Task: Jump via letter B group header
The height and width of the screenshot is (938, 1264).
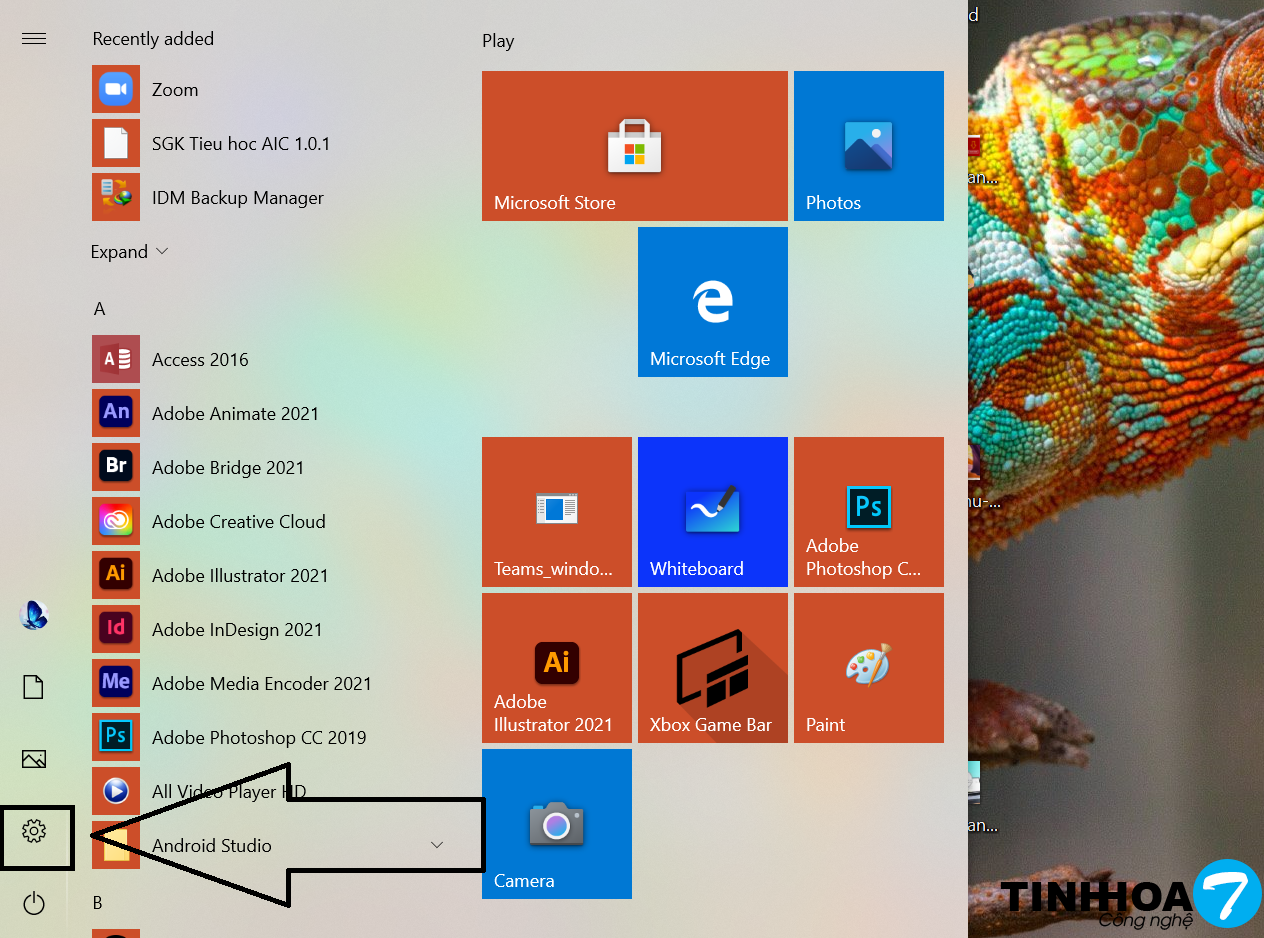Action: (98, 903)
